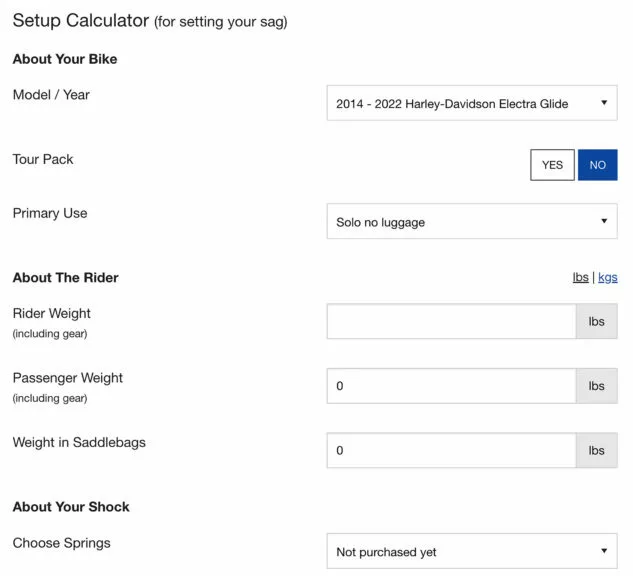Click the About Your Shock heading

(x=71, y=507)
